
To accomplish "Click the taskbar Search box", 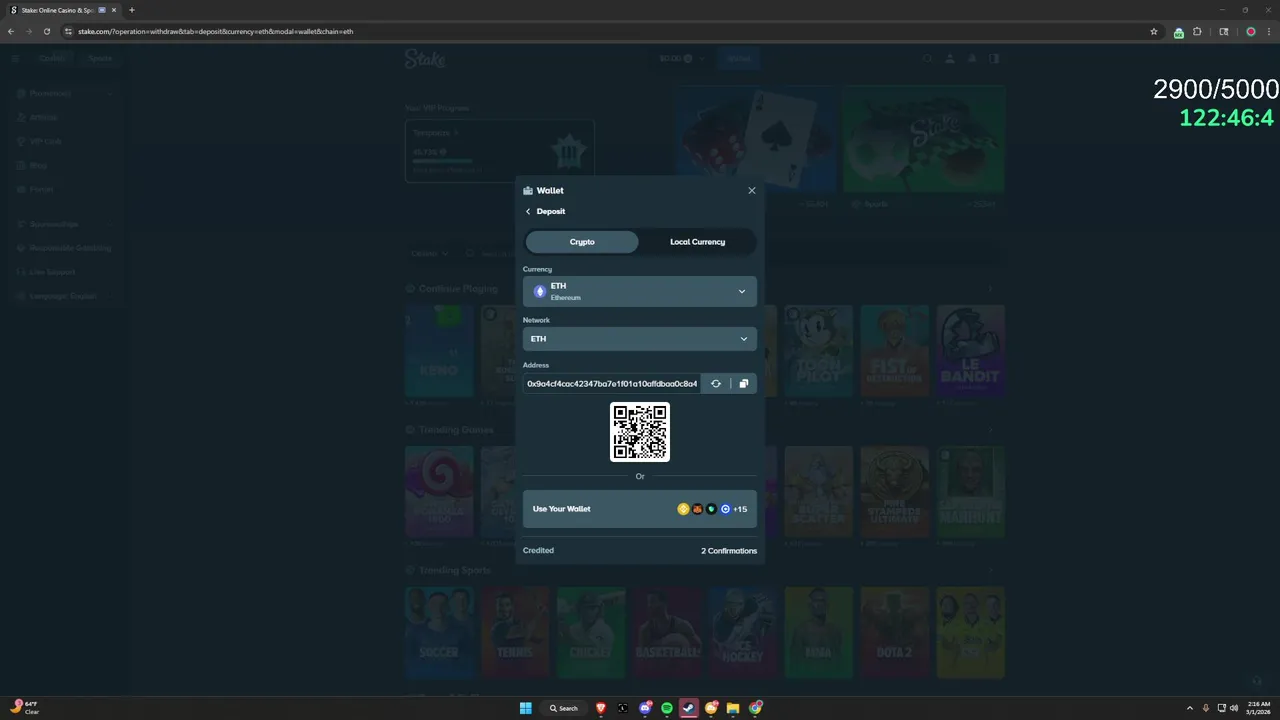I will pyautogui.click(x=563, y=708).
